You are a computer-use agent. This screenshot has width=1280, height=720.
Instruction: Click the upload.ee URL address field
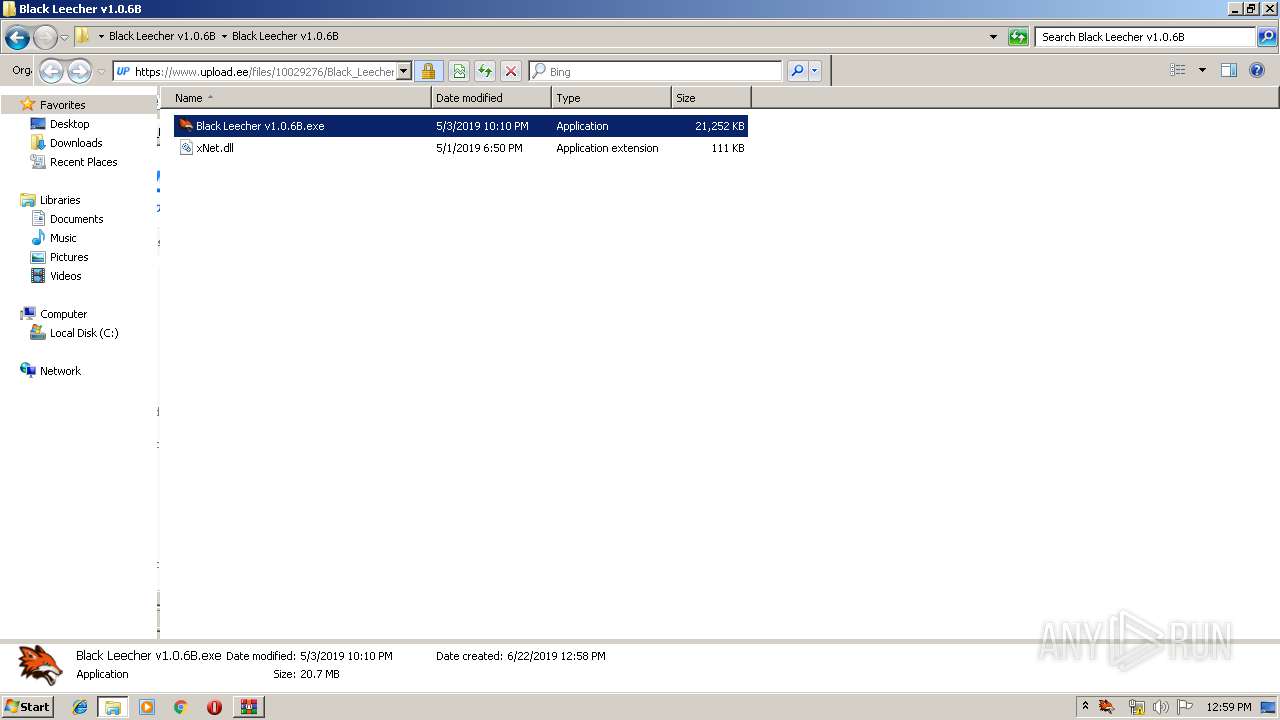[x=263, y=71]
